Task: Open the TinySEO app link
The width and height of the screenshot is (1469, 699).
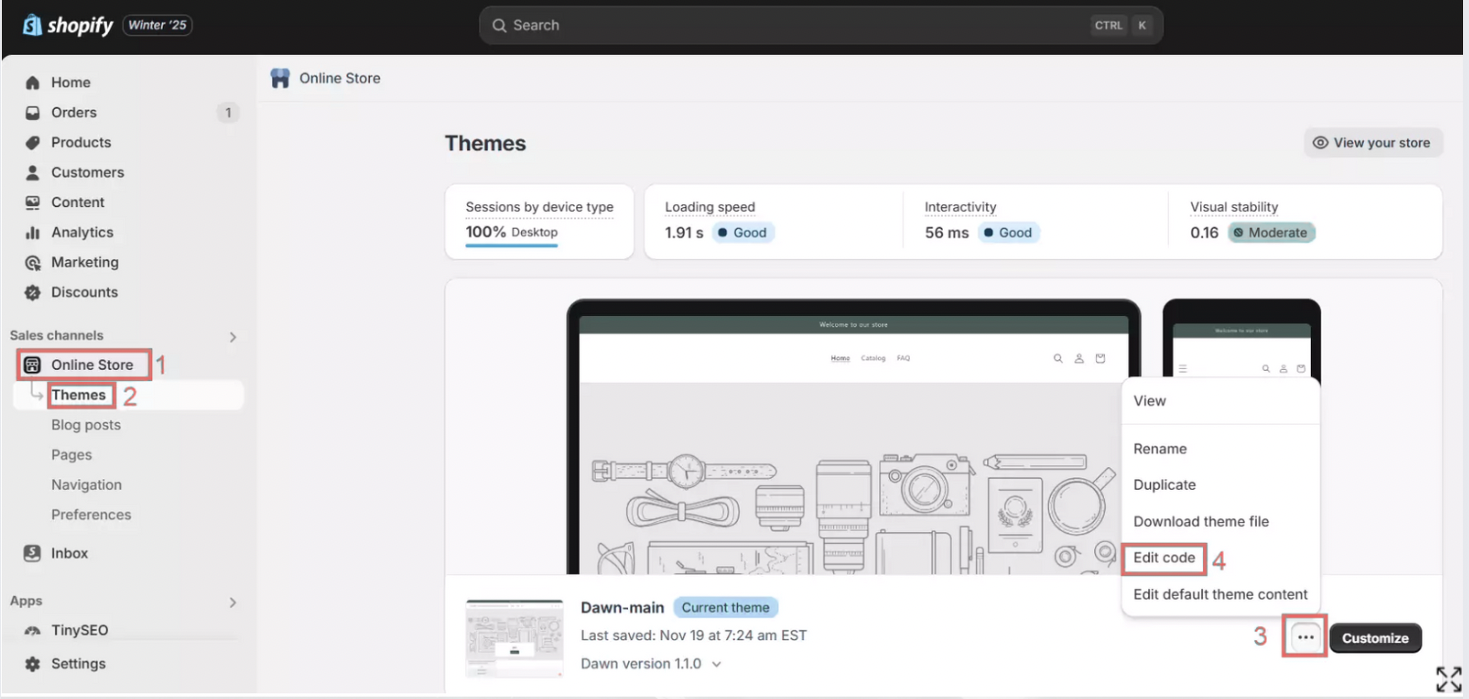Action: [80, 630]
